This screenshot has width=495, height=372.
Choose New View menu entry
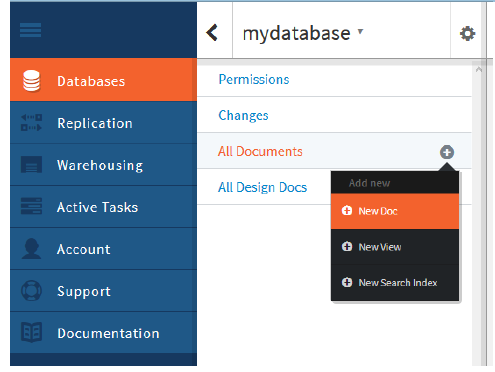click(395, 247)
